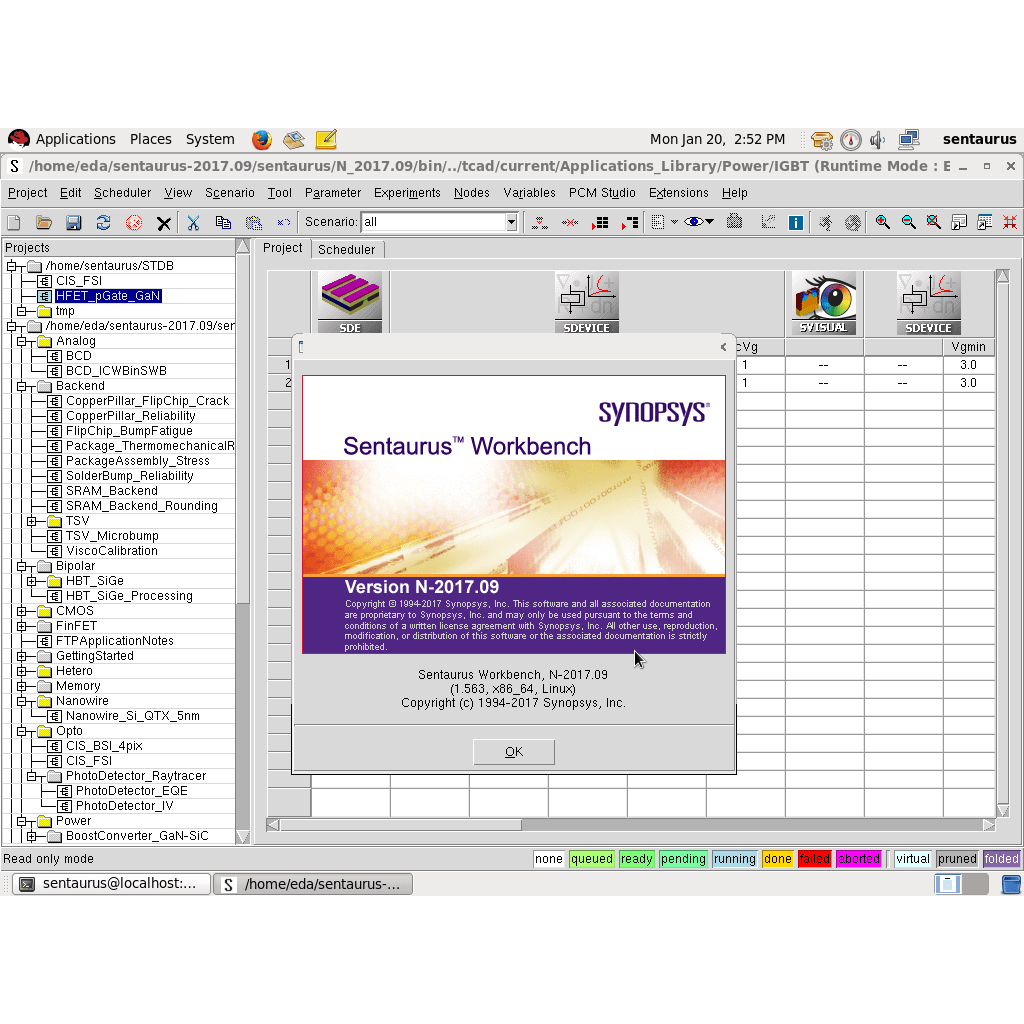Open the Applications panel menu
Image resolution: width=1024 pixels, height=1024 pixels.
(75, 139)
